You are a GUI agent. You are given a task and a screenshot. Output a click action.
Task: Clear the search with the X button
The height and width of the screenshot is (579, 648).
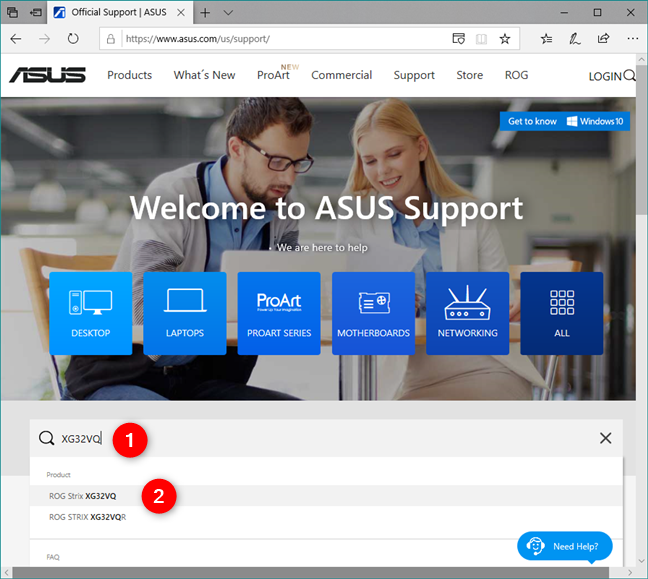[605, 438]
